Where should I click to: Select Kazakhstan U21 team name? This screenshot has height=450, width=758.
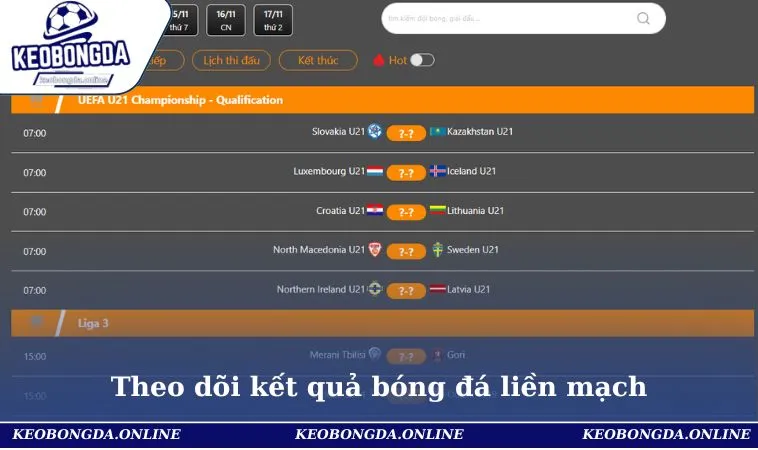pos(480,131)
